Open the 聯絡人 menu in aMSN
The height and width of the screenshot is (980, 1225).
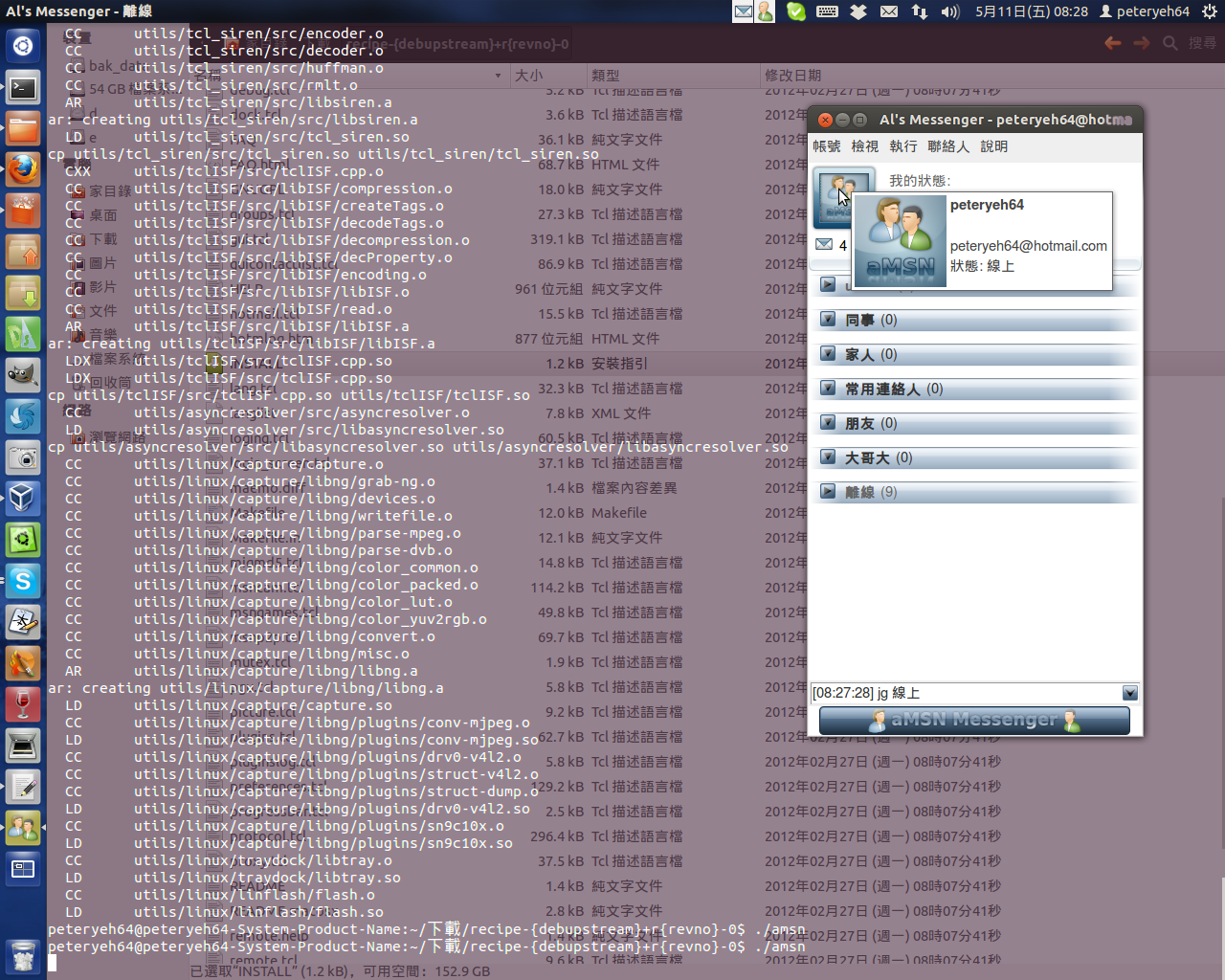click(948, 146)
